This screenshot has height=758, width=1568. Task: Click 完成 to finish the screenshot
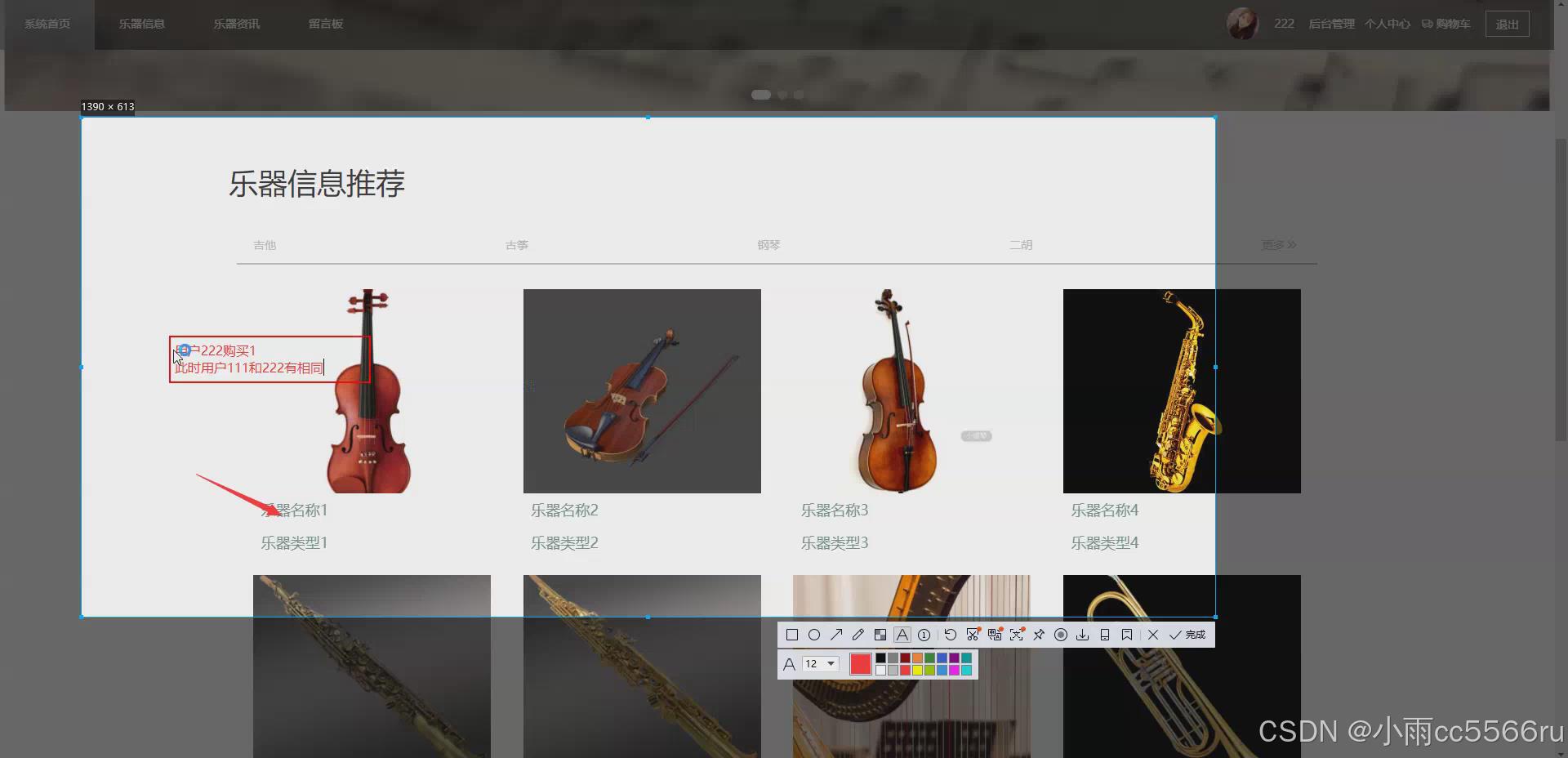(x=1187, y=635)
